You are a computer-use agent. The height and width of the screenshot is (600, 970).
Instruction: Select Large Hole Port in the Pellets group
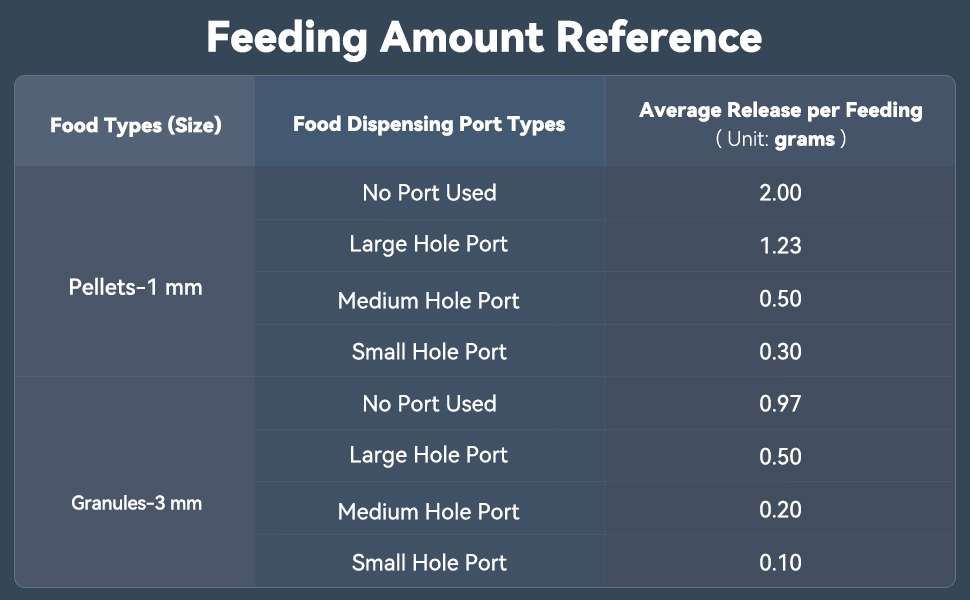pos(429,244)
